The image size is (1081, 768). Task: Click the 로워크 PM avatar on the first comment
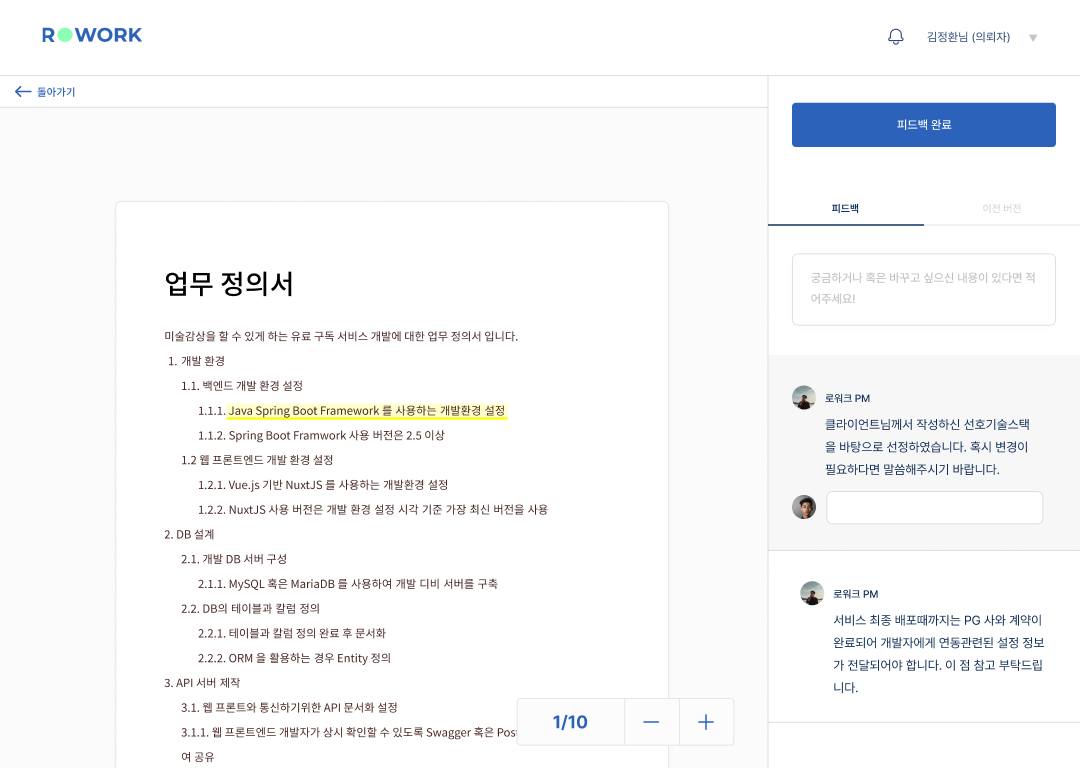pos(804,397)
